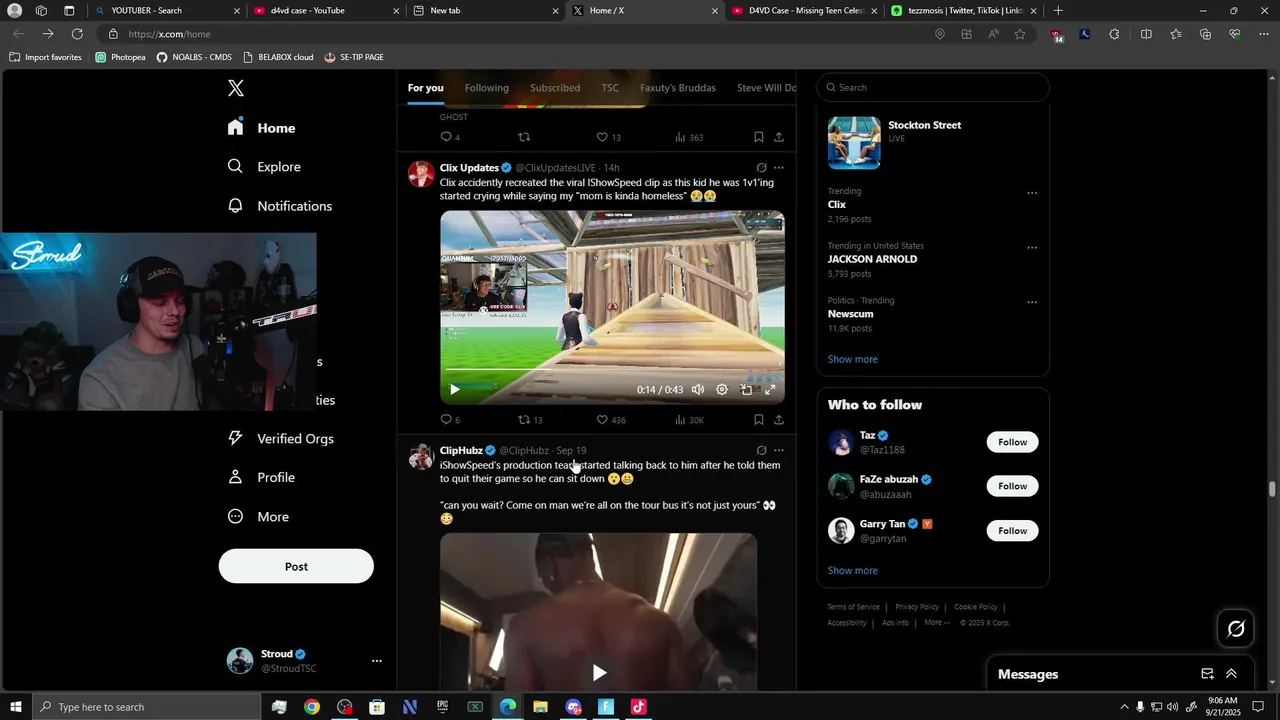This screenshot has width=1280, height=720.
Task: Open Stockton Street live thumbnail
Action: (854, 142)
